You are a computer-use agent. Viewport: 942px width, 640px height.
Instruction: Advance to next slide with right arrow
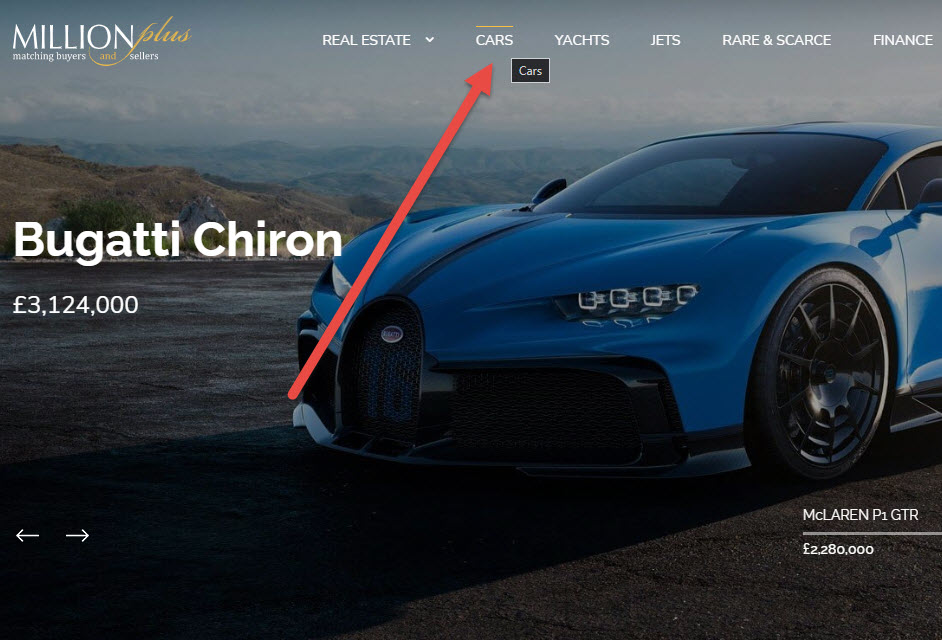click(77, 535)
